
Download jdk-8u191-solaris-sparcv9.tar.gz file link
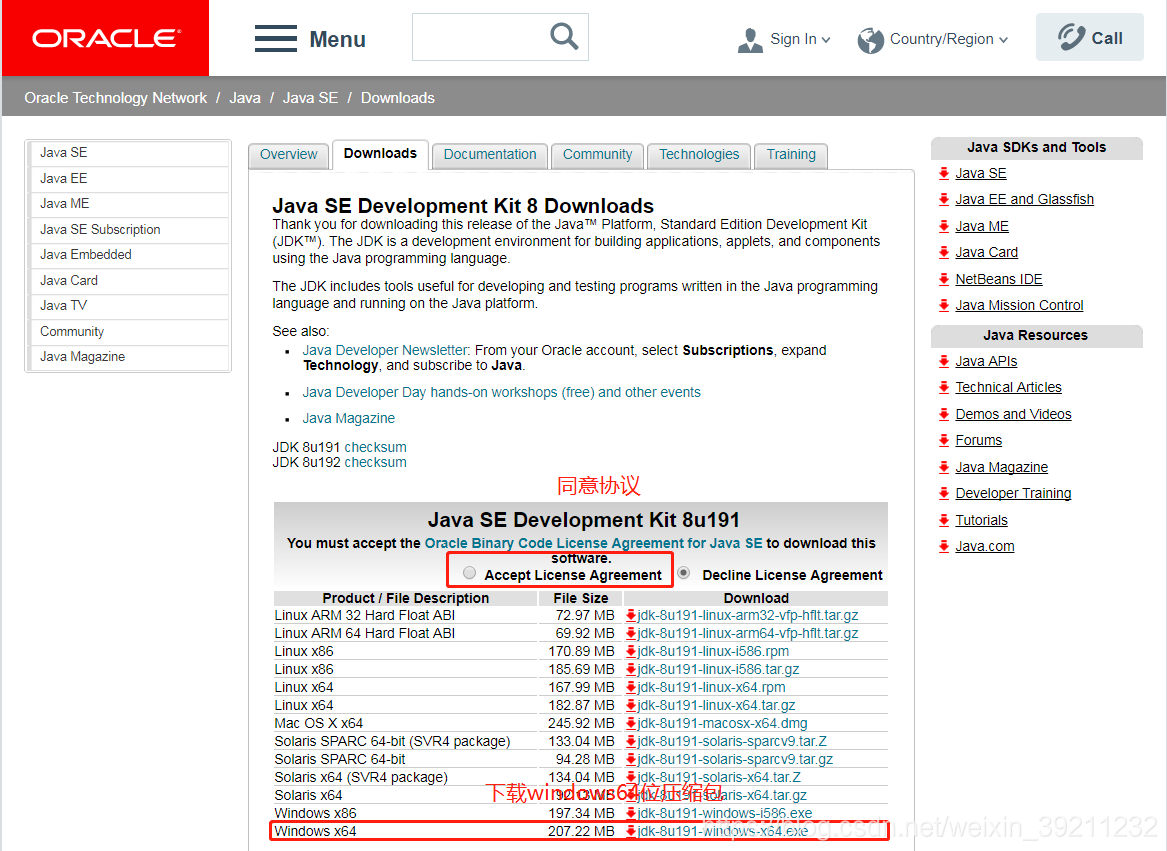click(x=735, y=759)
